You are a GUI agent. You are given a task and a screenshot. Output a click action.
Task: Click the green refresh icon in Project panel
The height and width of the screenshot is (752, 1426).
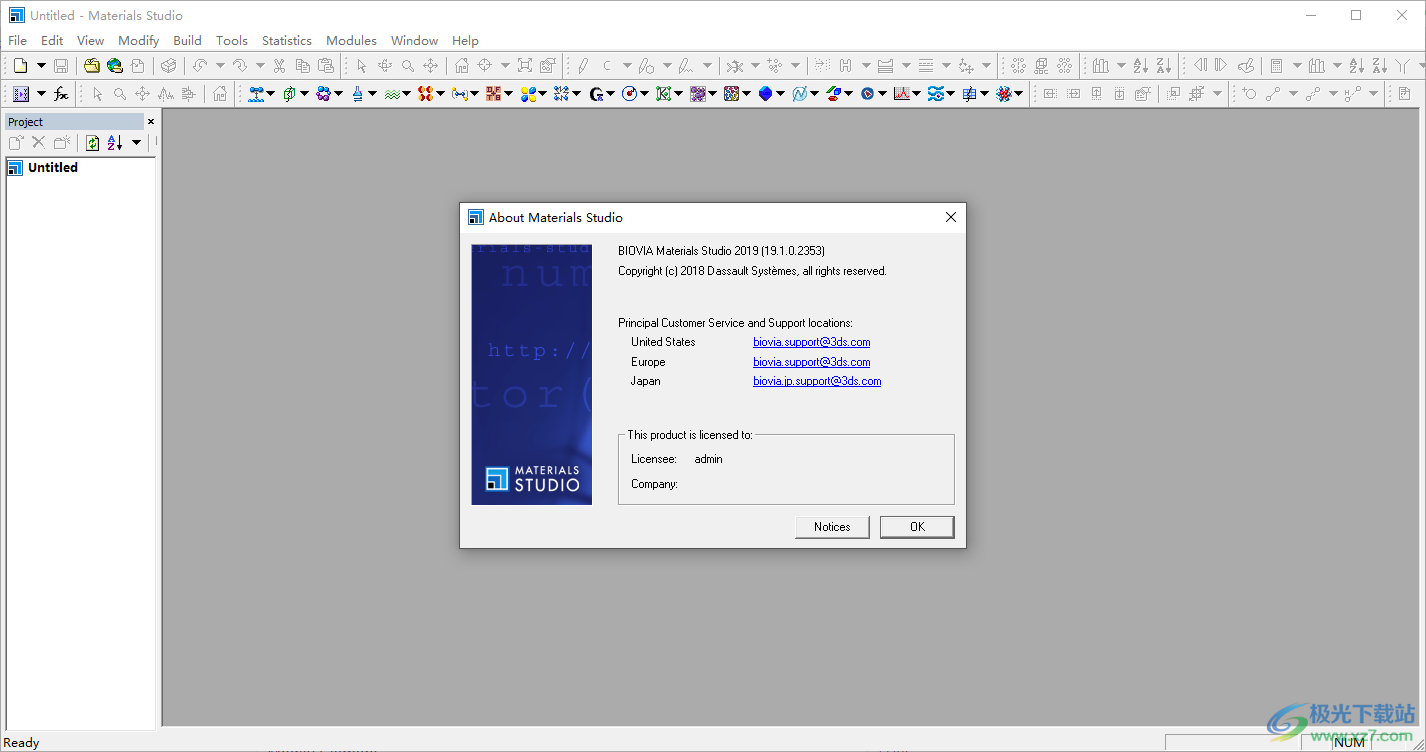[92, 143]
